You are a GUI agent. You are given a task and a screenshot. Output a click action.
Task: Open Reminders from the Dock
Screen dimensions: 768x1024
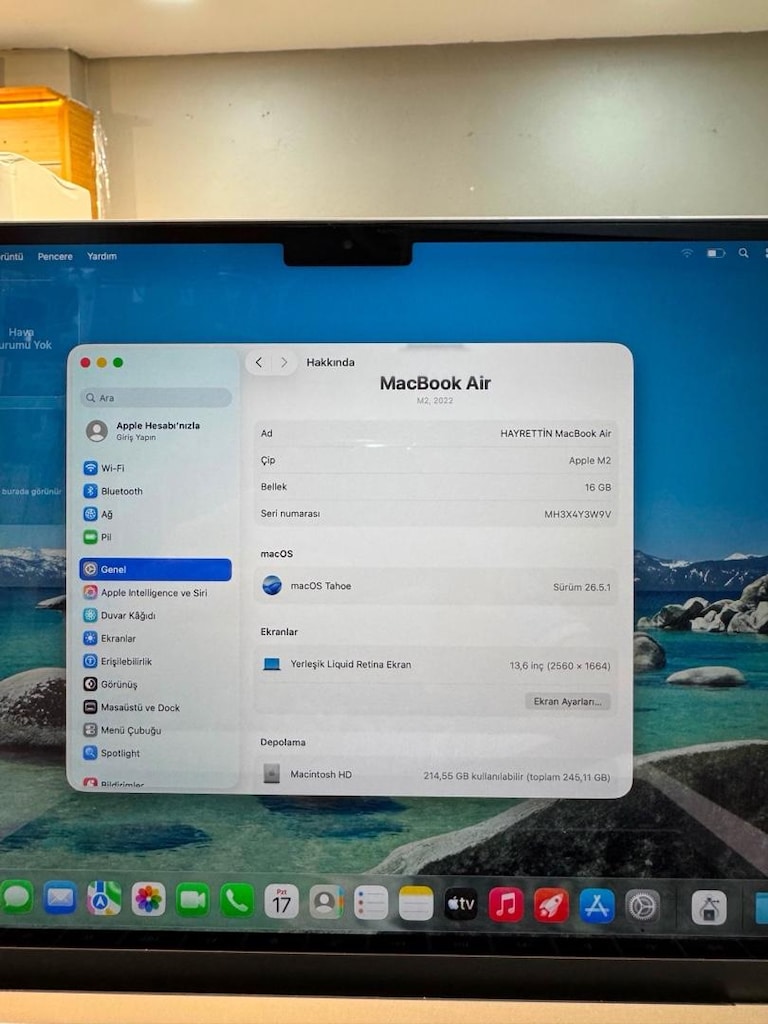(x=371, y=903)
